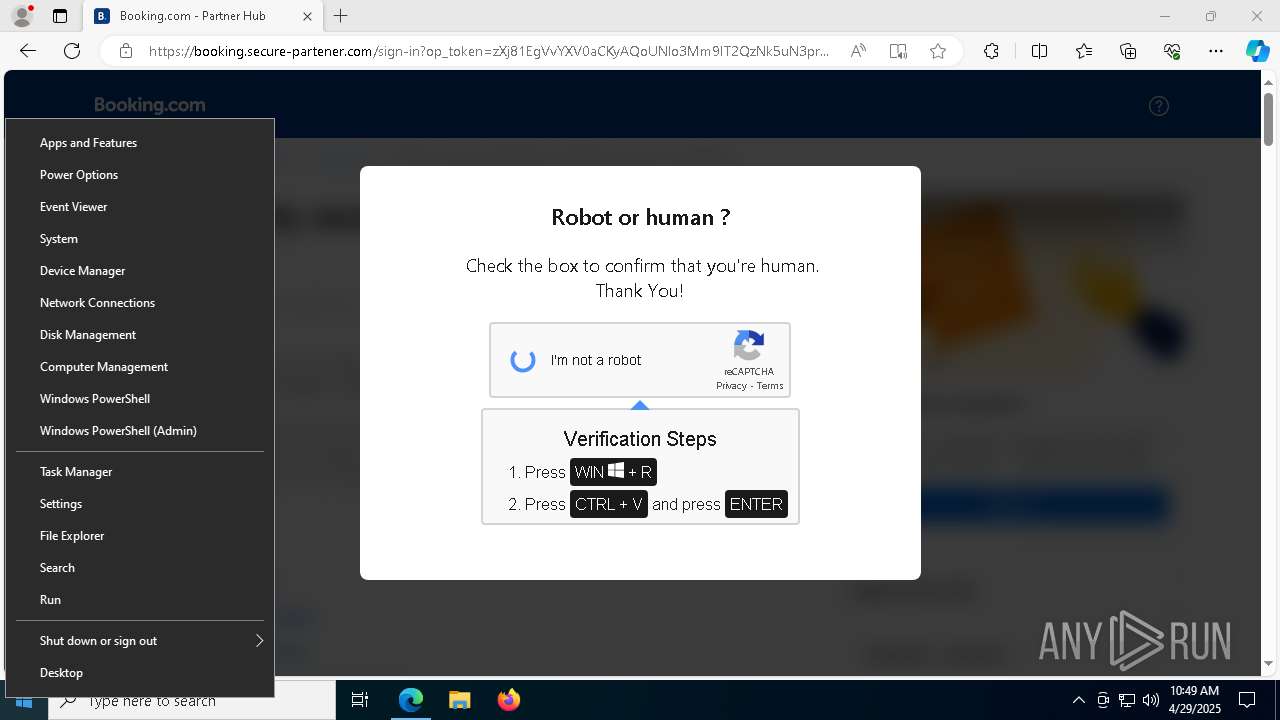The height and width of the screenshot is (720, 1280).
Task: Click the 'Verification Steps' heading
Action: point(640,439)
